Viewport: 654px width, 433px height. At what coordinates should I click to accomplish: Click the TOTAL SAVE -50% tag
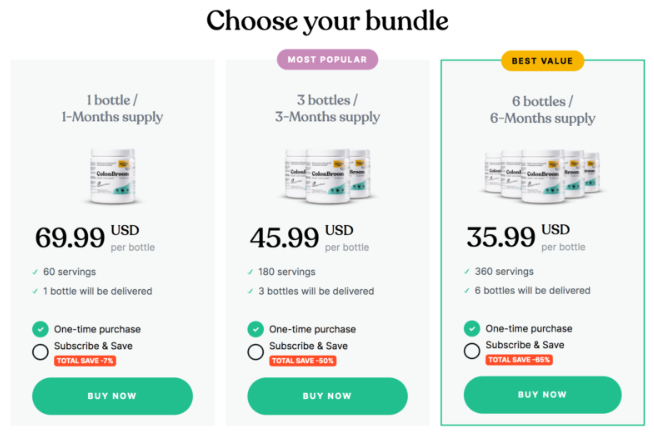[303, 361]
